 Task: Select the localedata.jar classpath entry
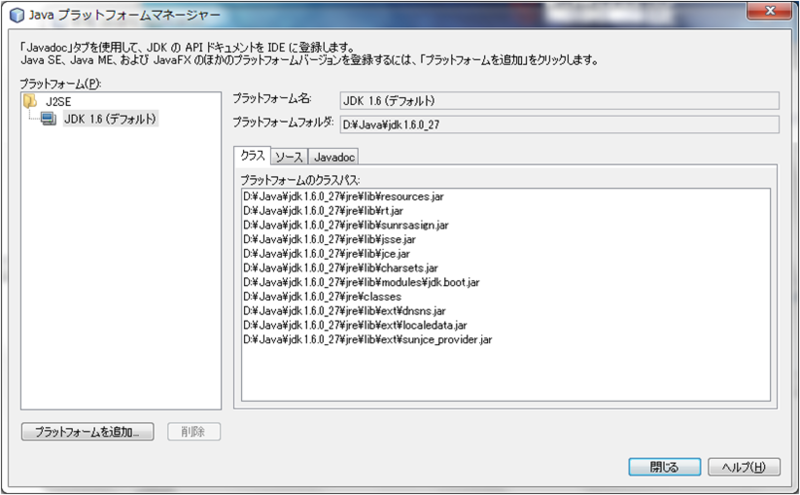[355, 325]
